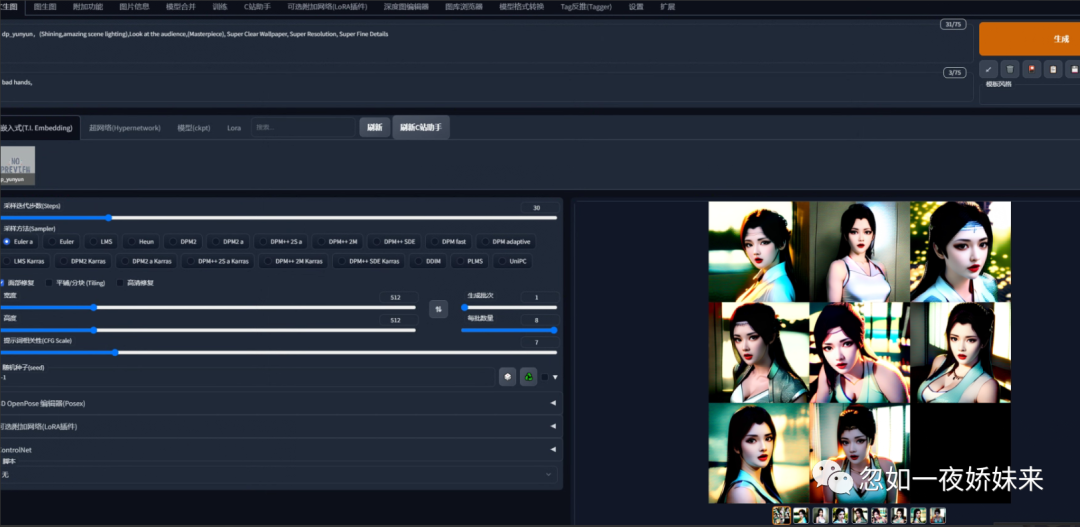This screenshot has width=1080, height=527.
Task: Pick the DPM++ SDE Karras sampler
Action: point(368,262)
